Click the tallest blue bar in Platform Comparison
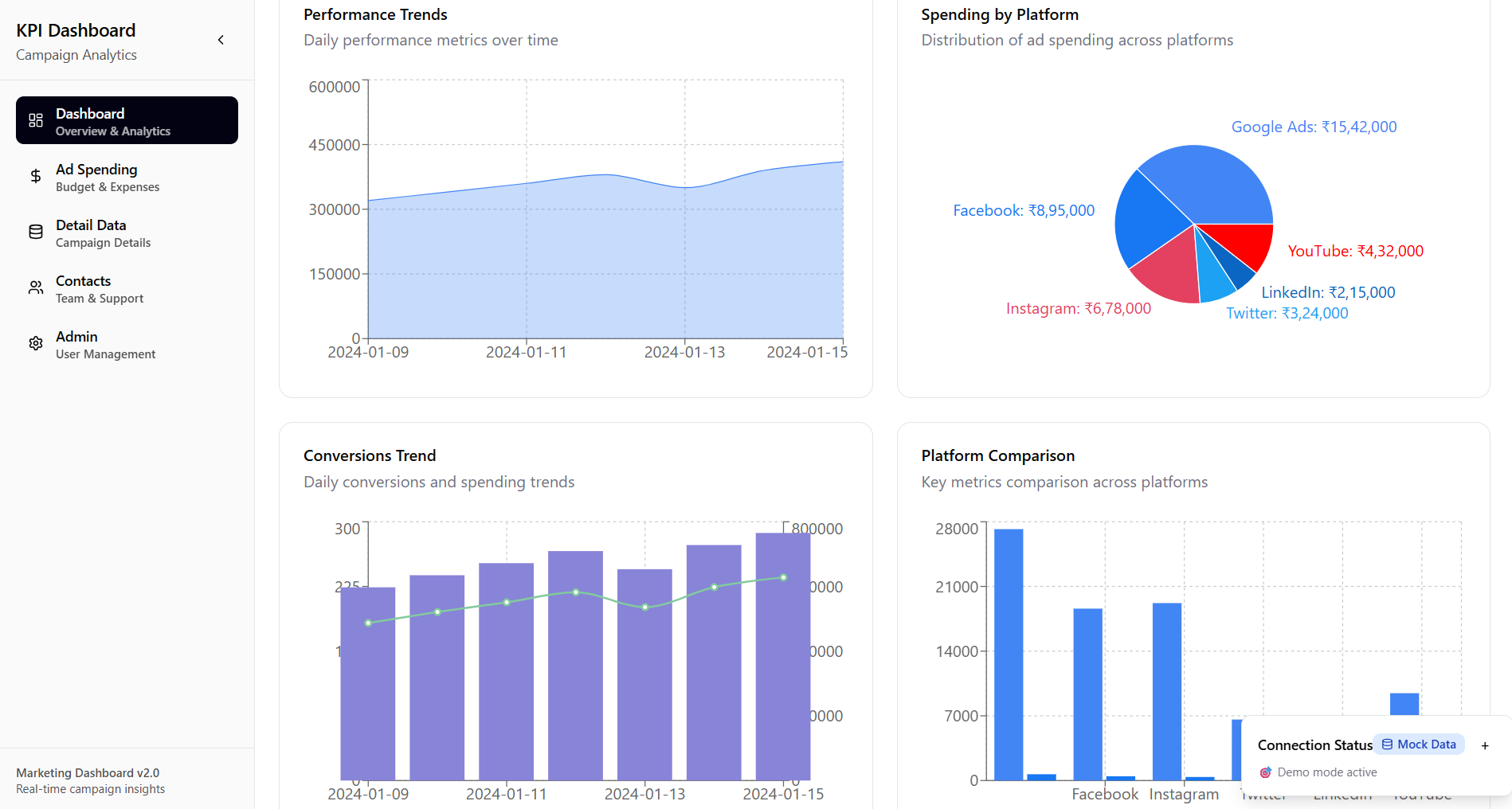 click(x=1009, y=655)
